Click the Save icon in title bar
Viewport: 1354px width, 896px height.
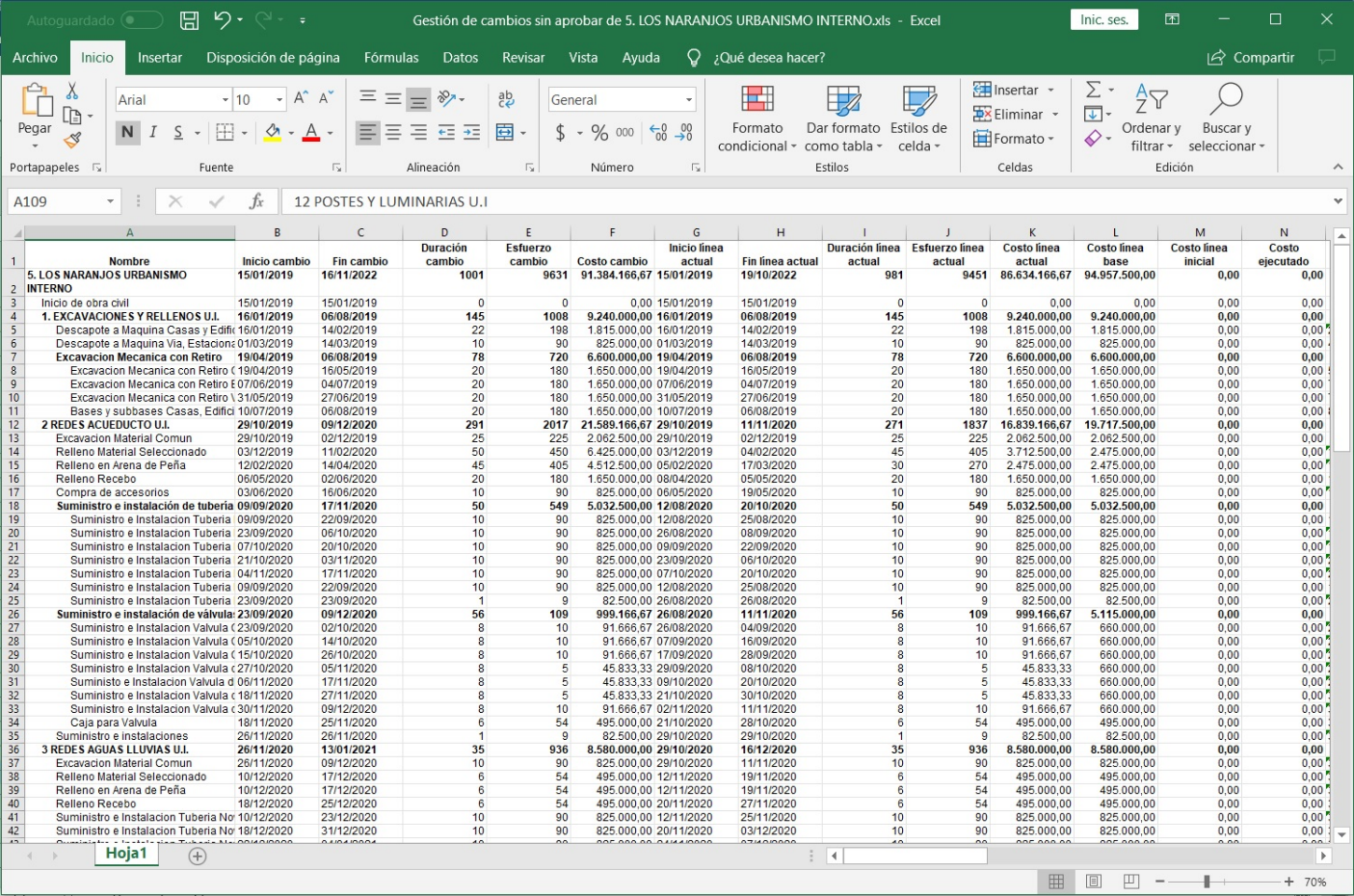point(190,19)
